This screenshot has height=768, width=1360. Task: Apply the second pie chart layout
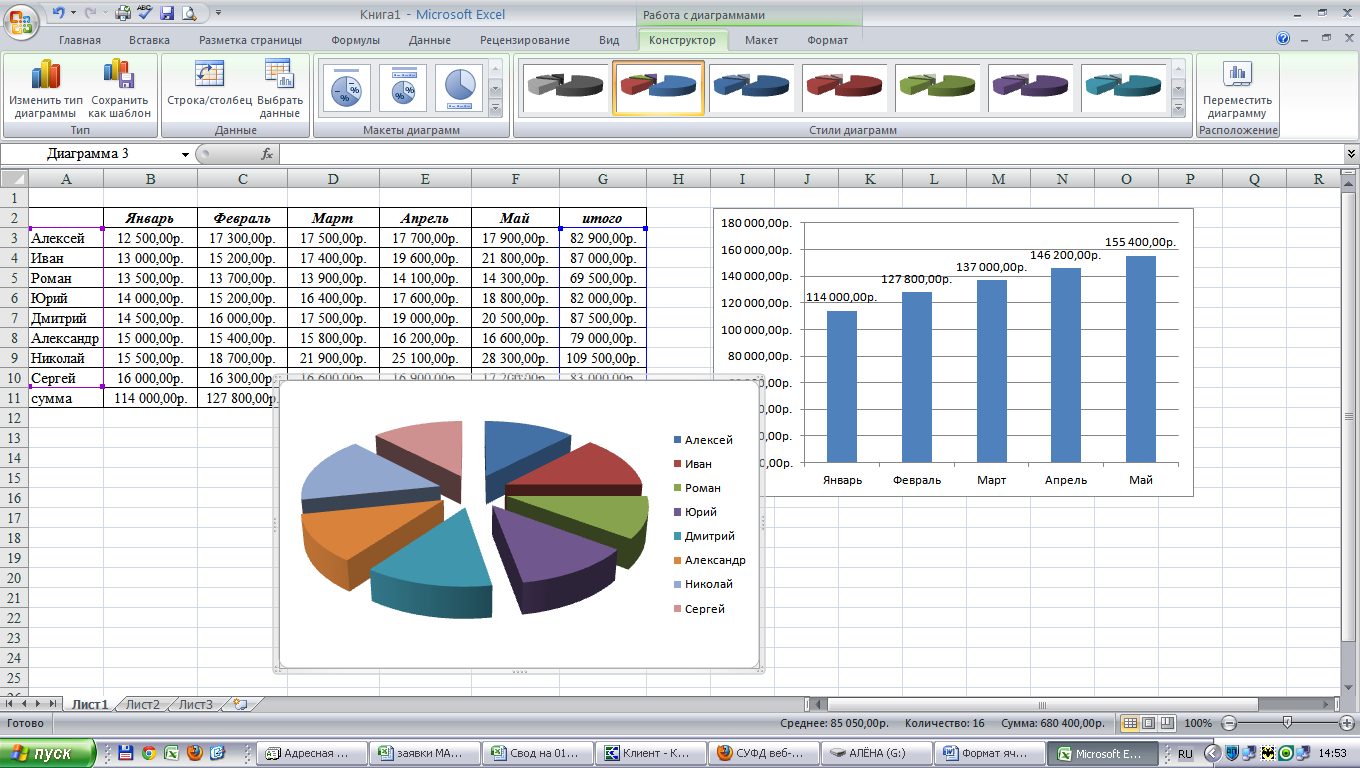pyautogui.click(x=403, y=90)
